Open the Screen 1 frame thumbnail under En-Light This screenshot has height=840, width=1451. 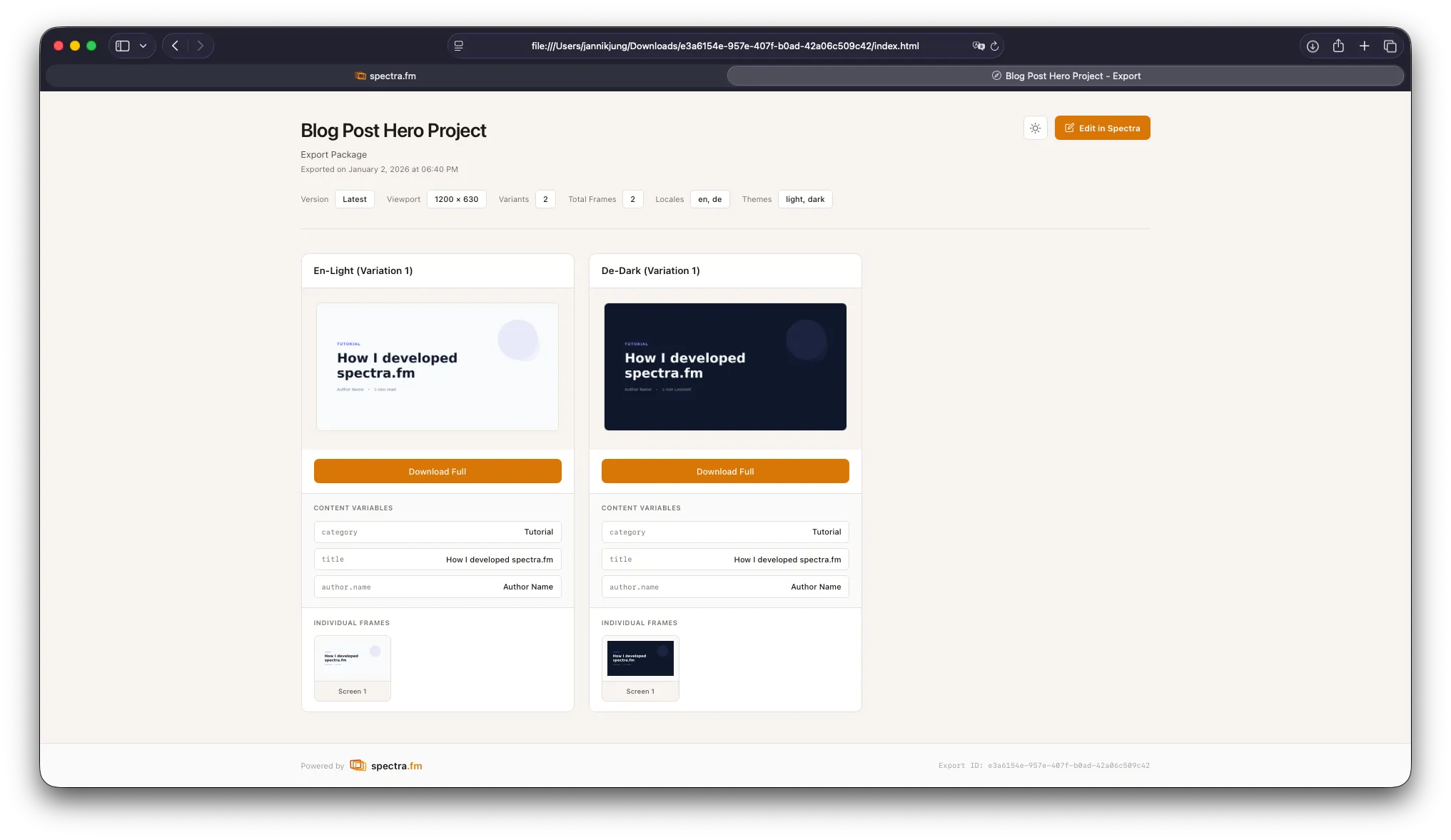click(352, 657)
